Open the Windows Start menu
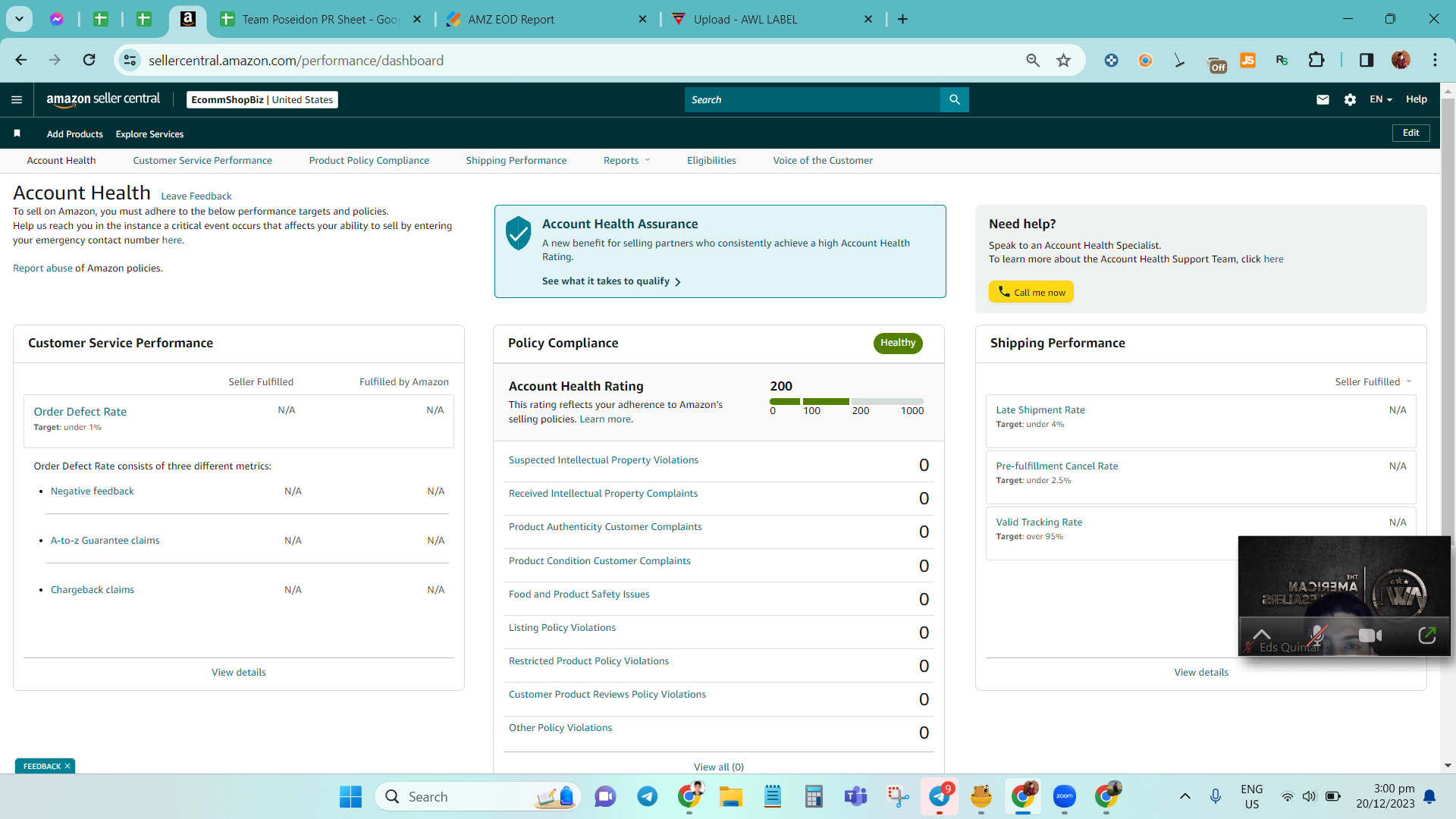 350,796
